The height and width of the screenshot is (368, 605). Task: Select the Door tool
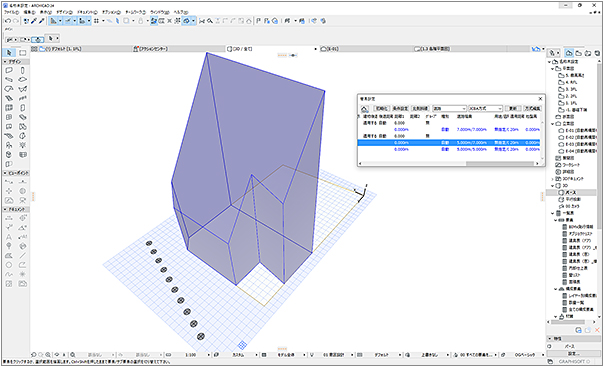click(x=23, y=108)
